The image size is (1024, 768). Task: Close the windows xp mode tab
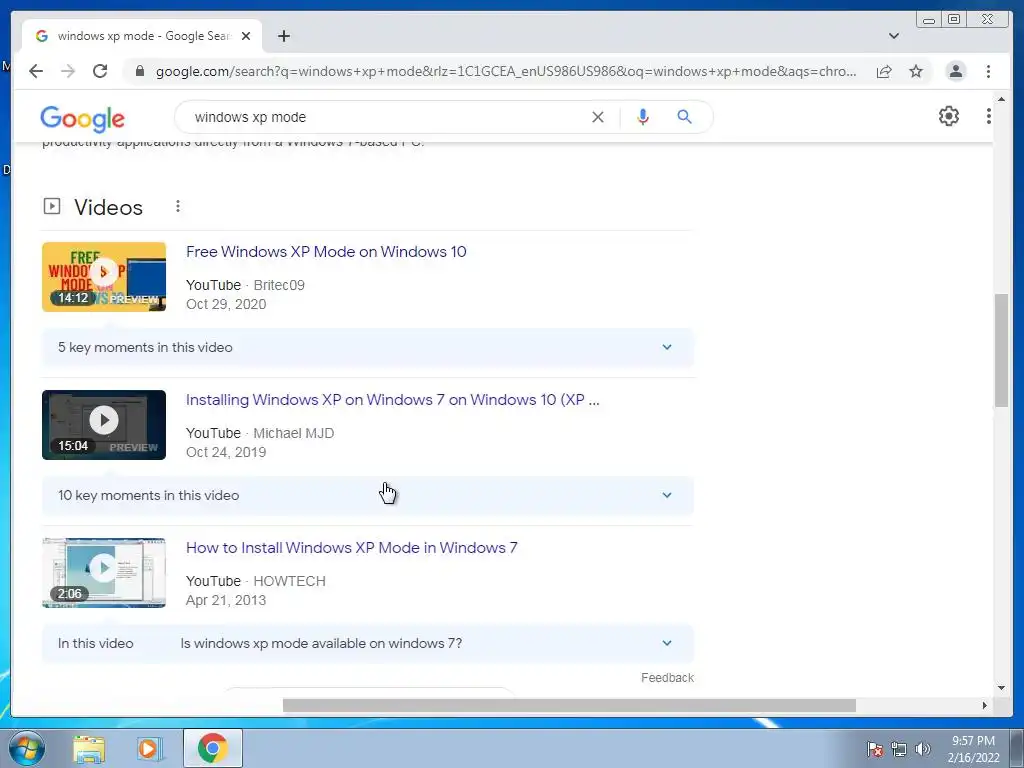pyautogui.click(x=246, y=36)
